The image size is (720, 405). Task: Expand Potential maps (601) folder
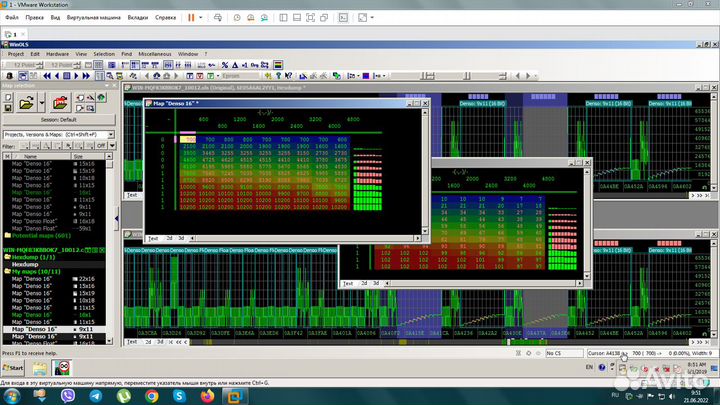37,236
